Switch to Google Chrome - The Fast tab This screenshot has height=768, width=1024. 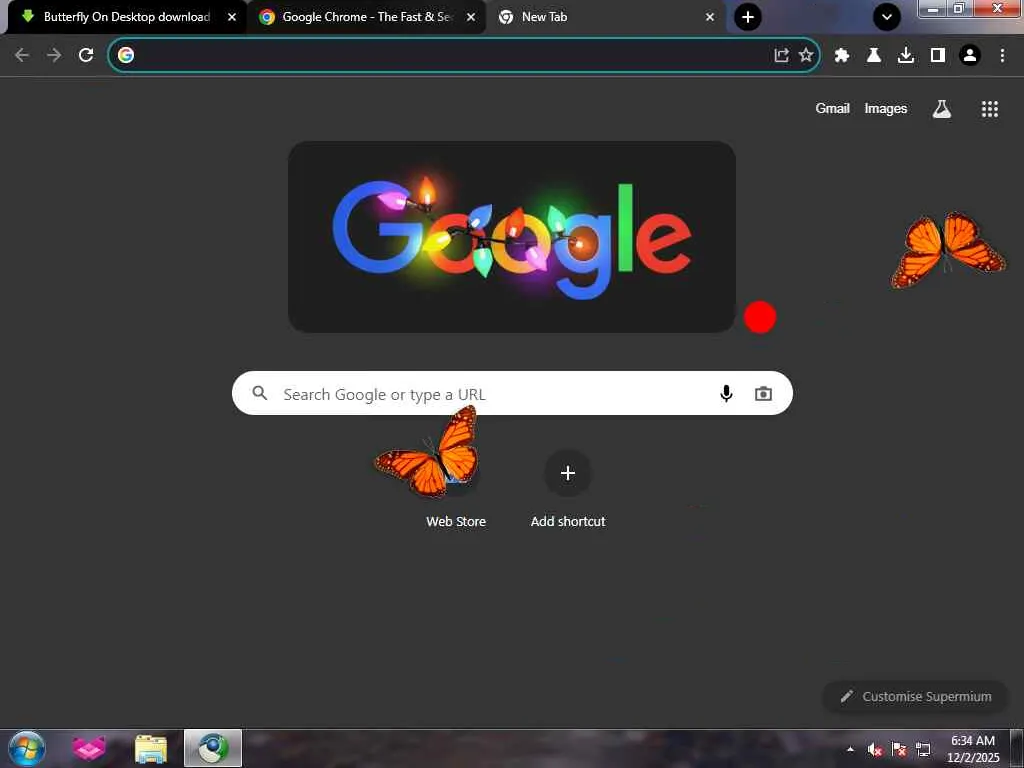367,17
